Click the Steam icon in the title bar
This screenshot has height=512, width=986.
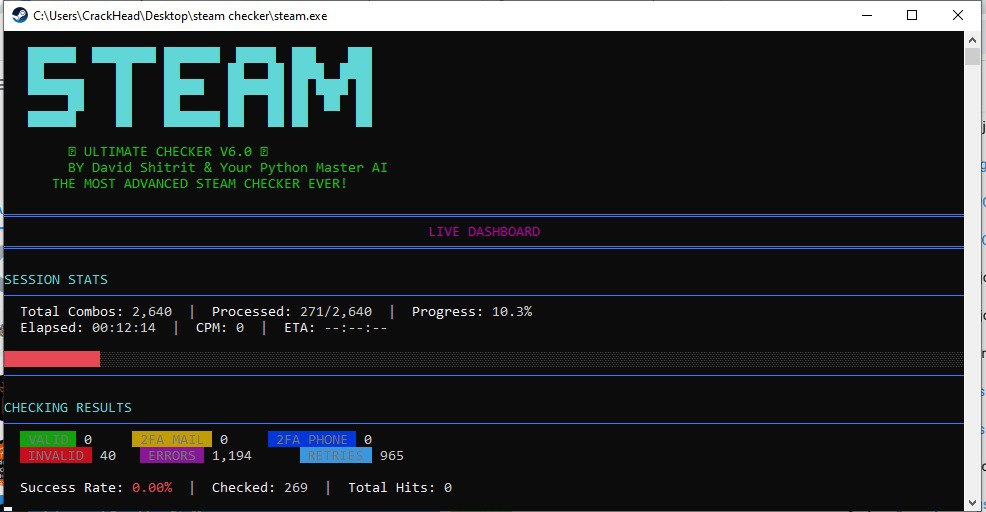[x=19, y=15]
